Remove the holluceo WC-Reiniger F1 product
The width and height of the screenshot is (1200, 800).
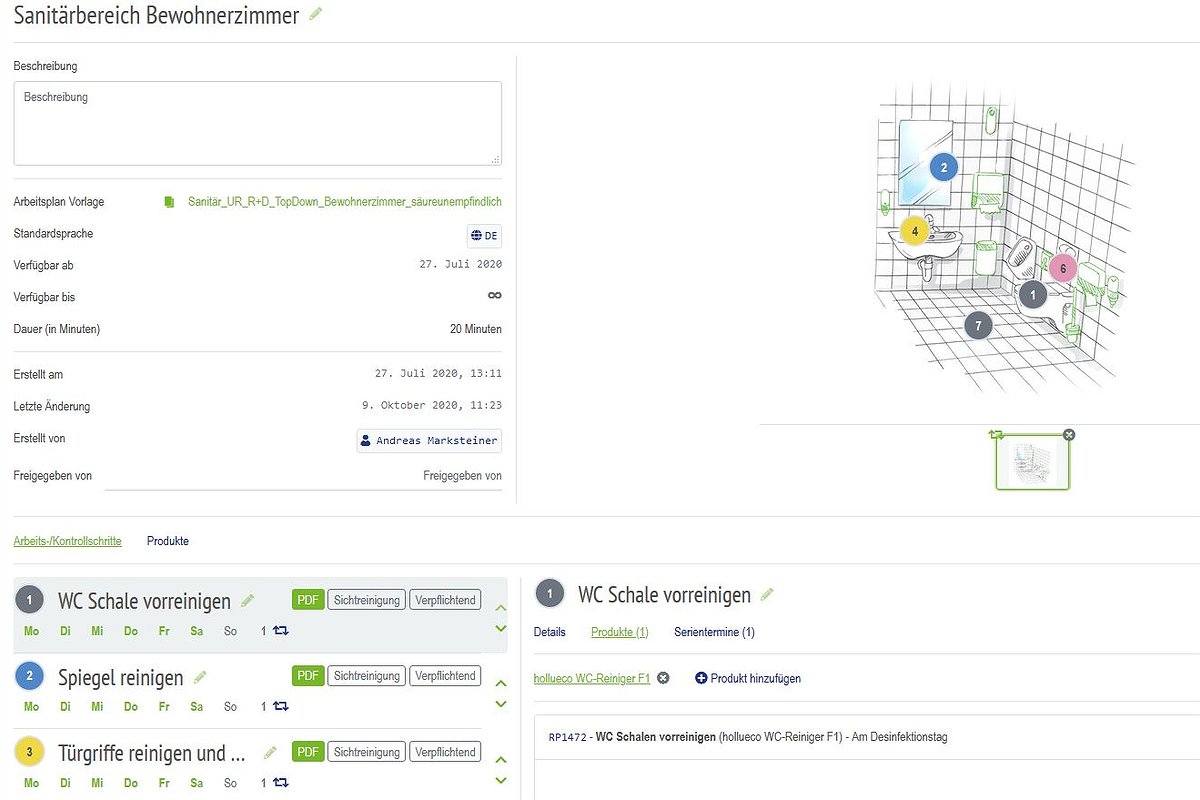tap(663, 678)
